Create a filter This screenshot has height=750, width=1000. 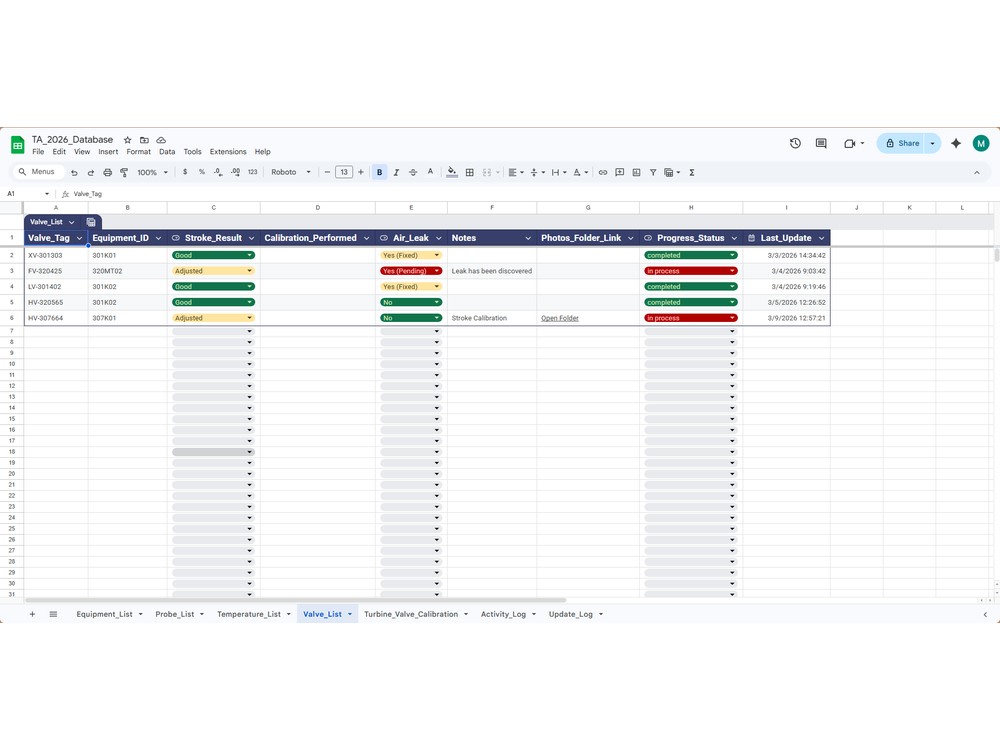point(653,172)
